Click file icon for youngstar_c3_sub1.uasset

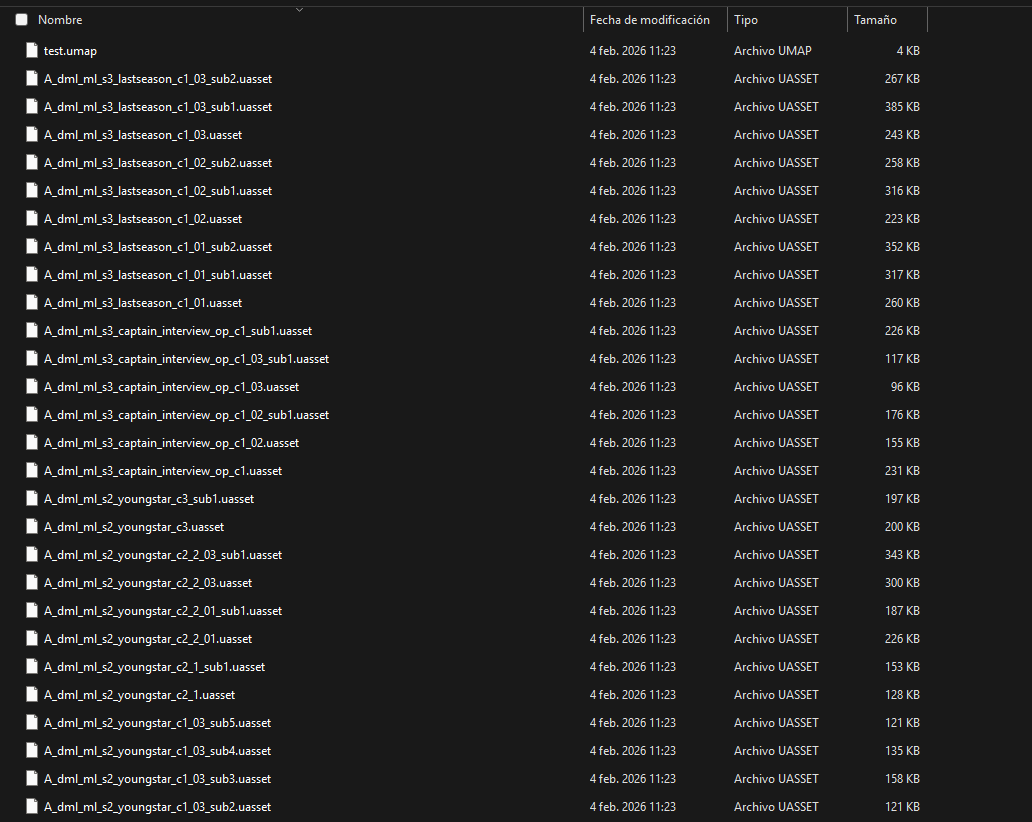point(32,499)
